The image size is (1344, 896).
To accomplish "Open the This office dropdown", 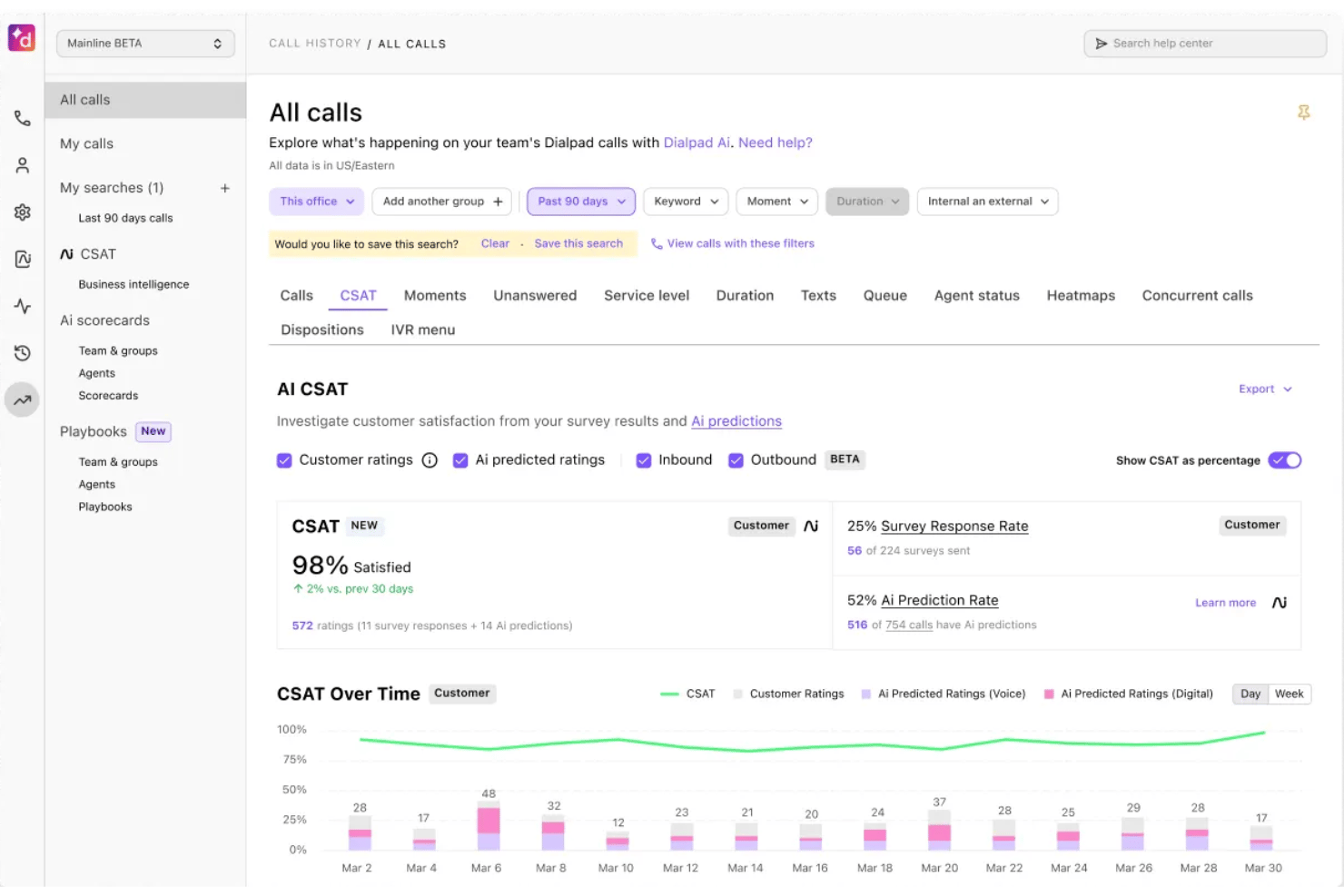I will 317,202.
